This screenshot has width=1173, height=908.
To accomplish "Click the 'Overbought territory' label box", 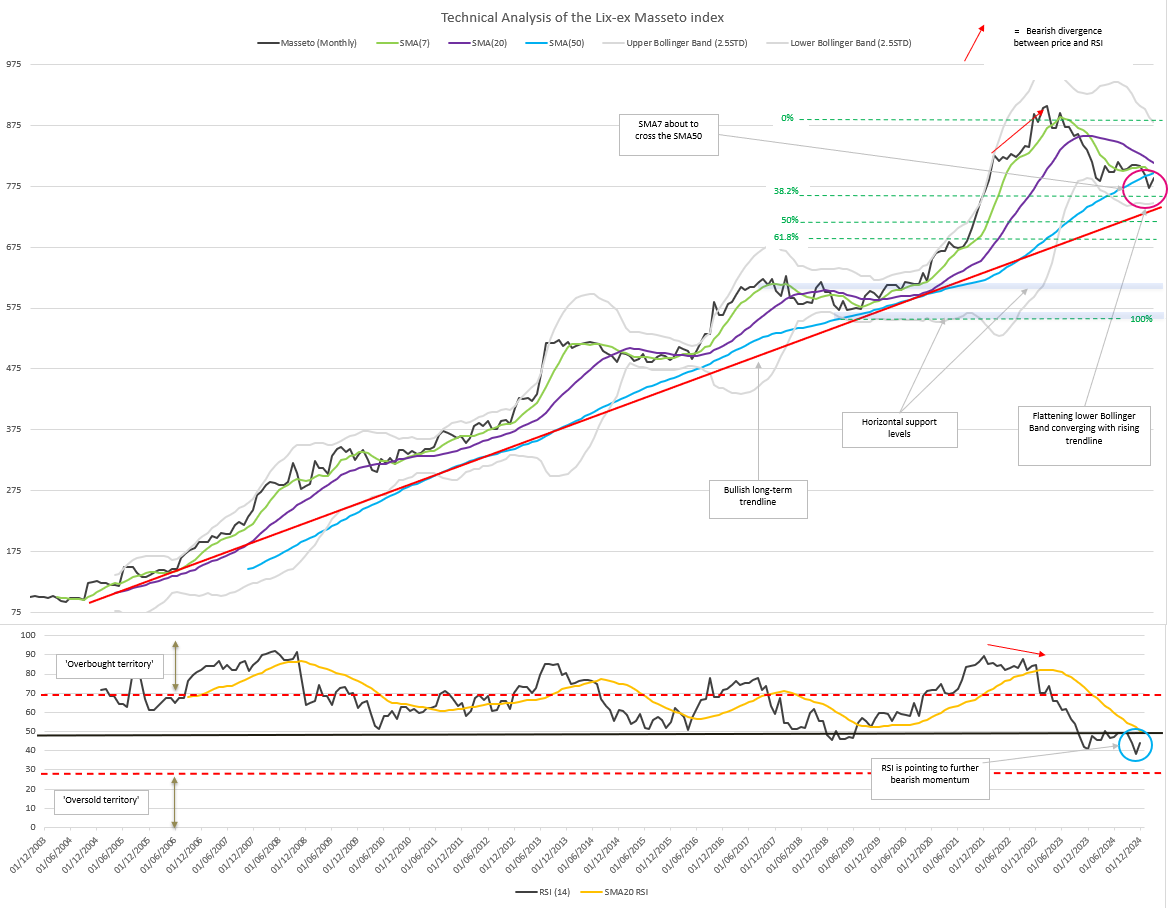I will (108, 664).
